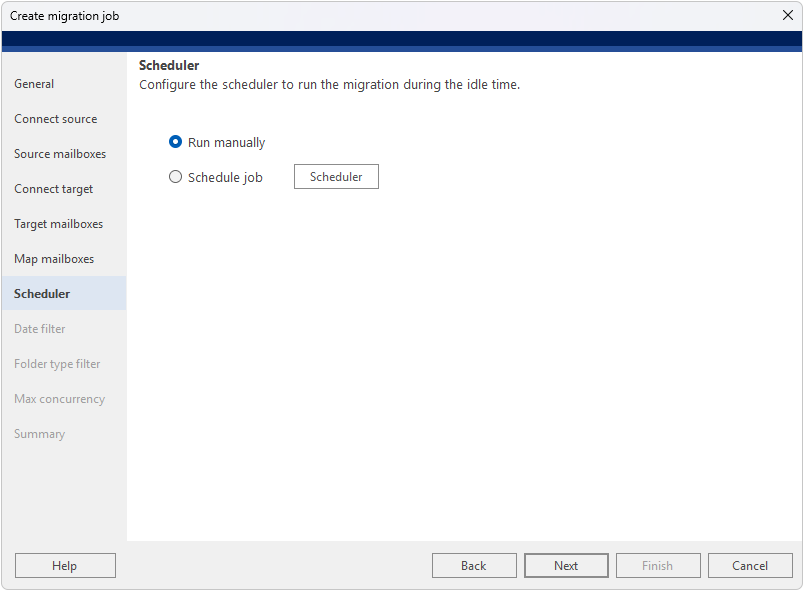Close the Create migration job dialog
The width and height of the screenshot is (804, 591).
(788, 15)
